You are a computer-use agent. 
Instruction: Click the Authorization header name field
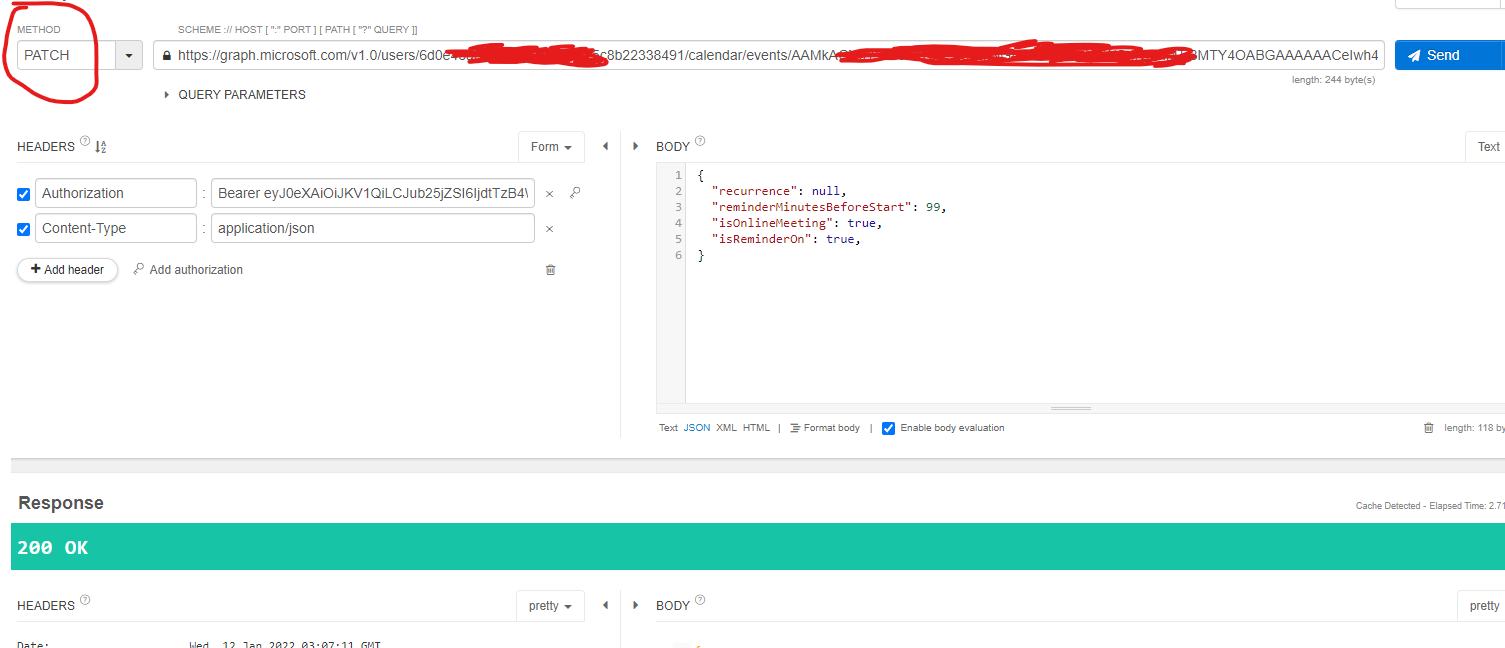(116, 193)
